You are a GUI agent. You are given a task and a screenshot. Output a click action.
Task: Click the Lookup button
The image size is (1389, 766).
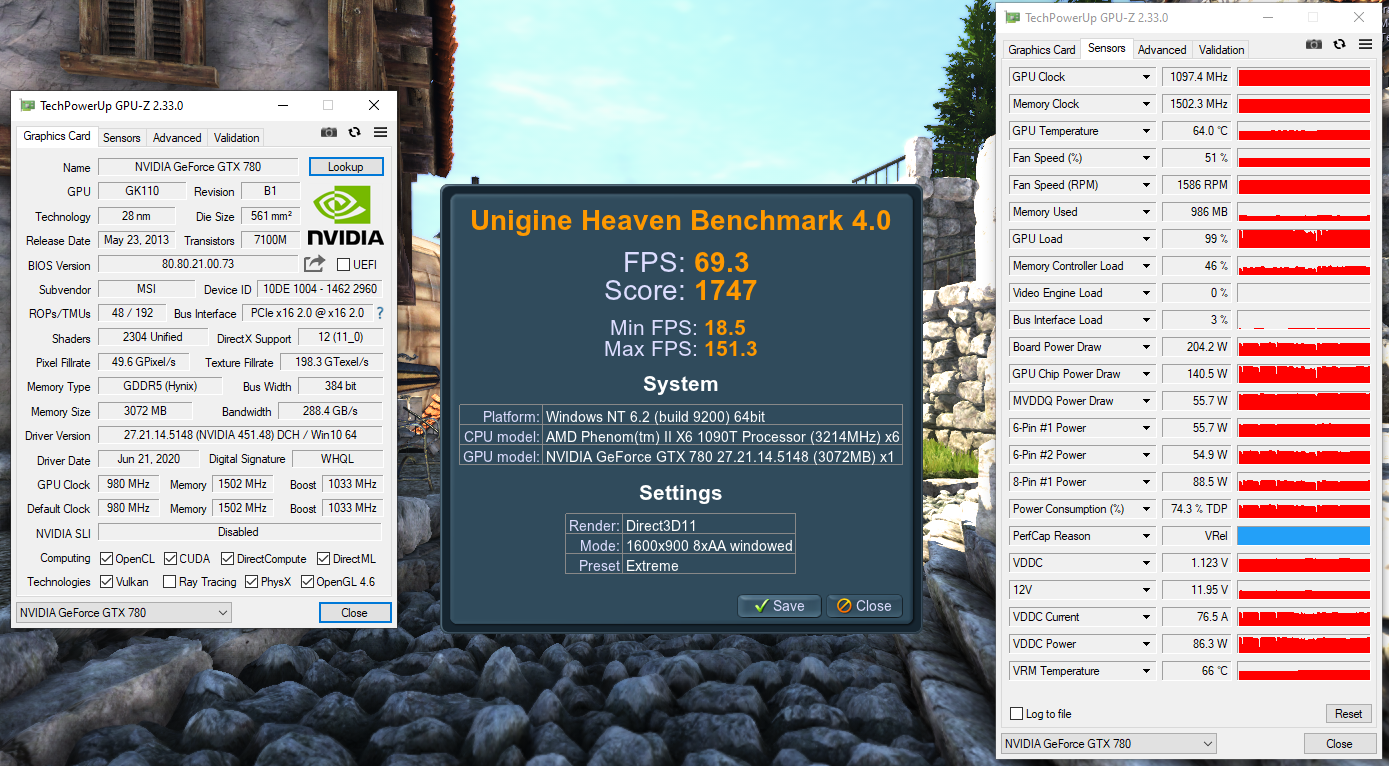click(346, 167)
